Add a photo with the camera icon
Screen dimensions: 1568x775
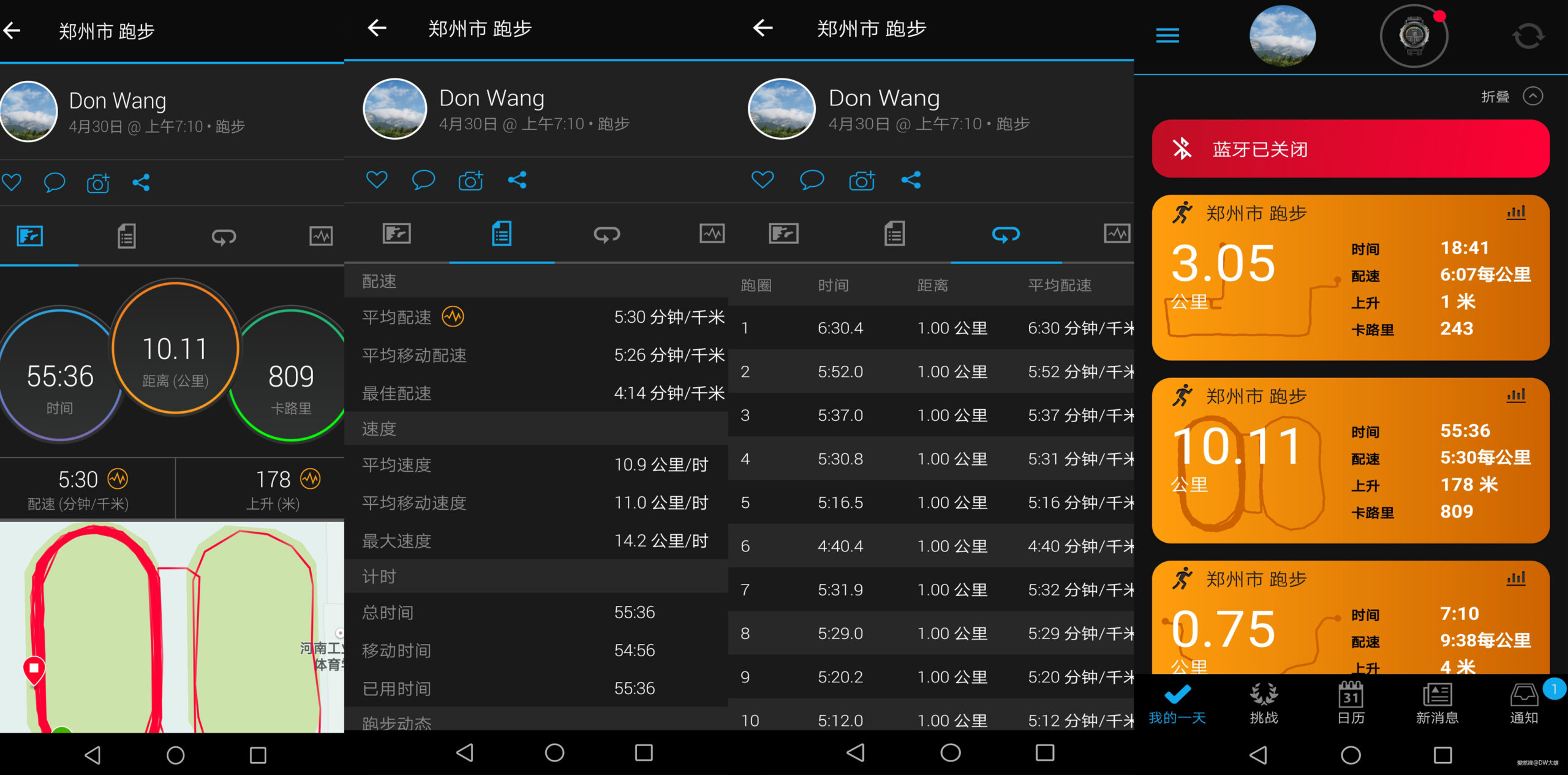point(97,182)
